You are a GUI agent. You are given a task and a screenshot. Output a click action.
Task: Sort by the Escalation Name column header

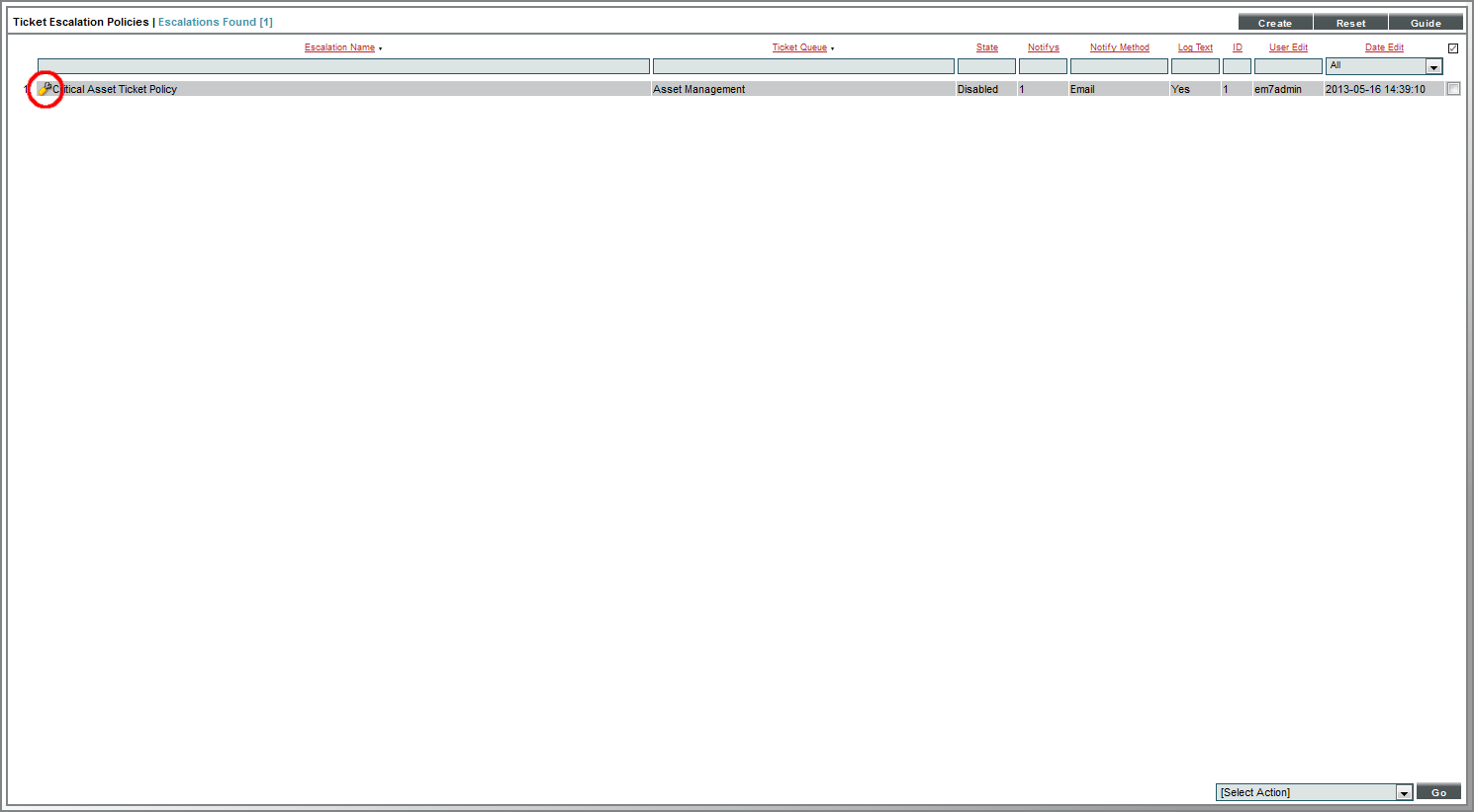point(339,47)
